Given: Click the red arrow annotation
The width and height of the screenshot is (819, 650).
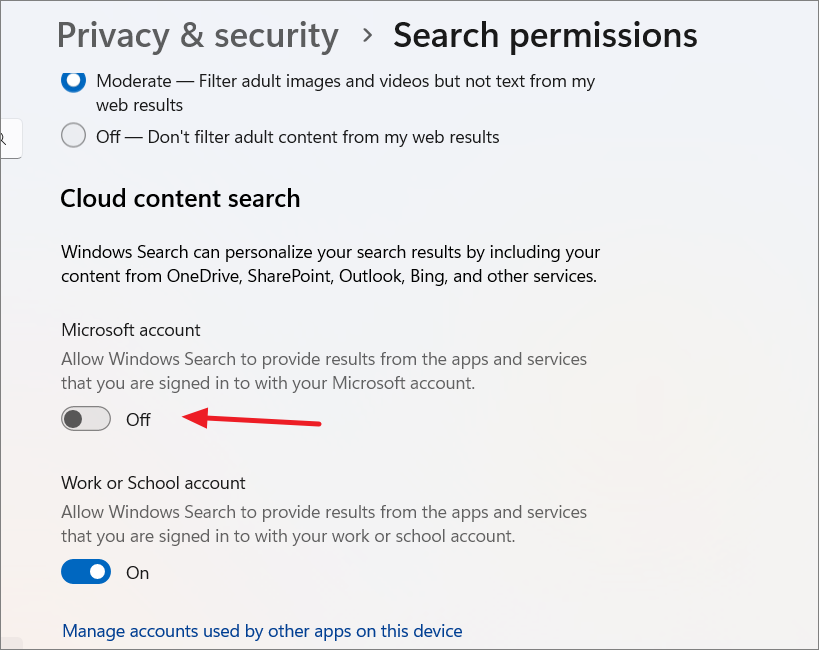Looking at the screenshot, I should 251,418.
